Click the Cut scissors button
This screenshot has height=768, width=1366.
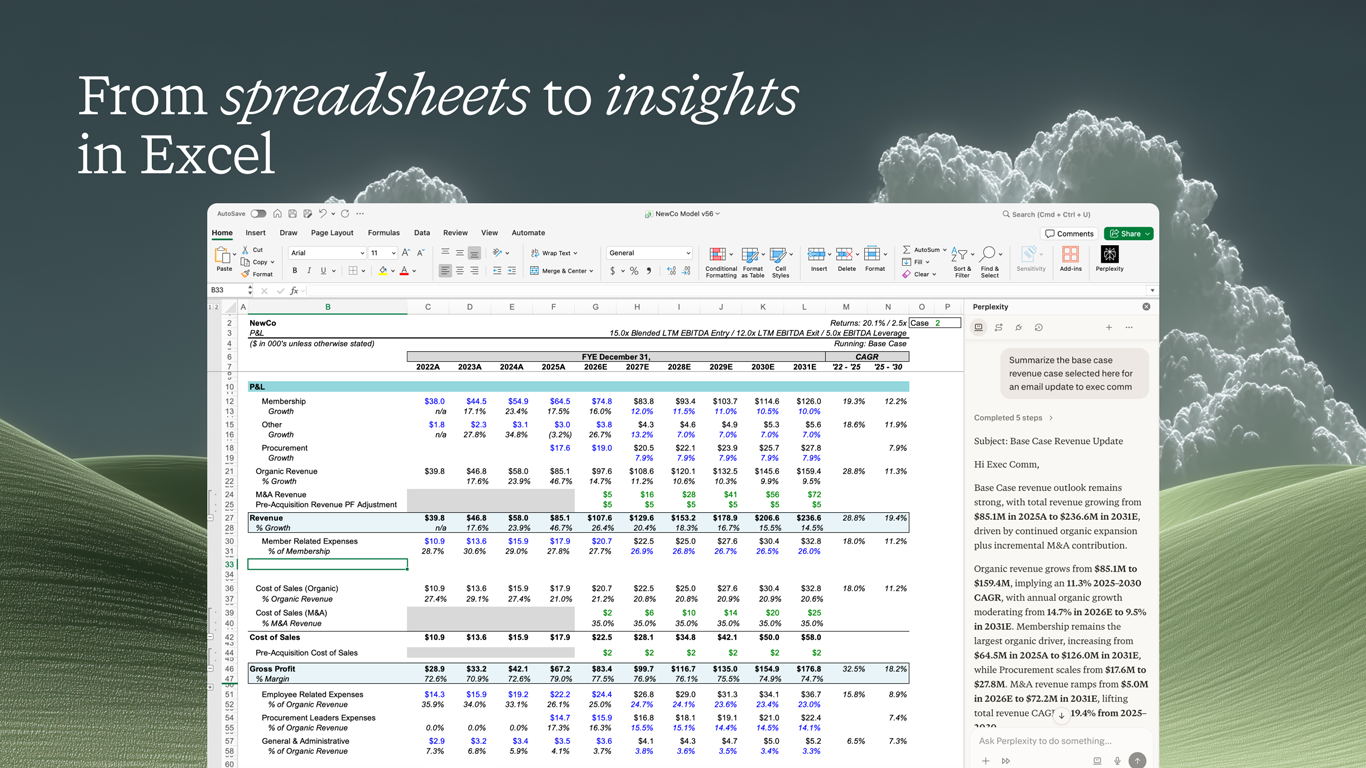click(x=253, y=250)
